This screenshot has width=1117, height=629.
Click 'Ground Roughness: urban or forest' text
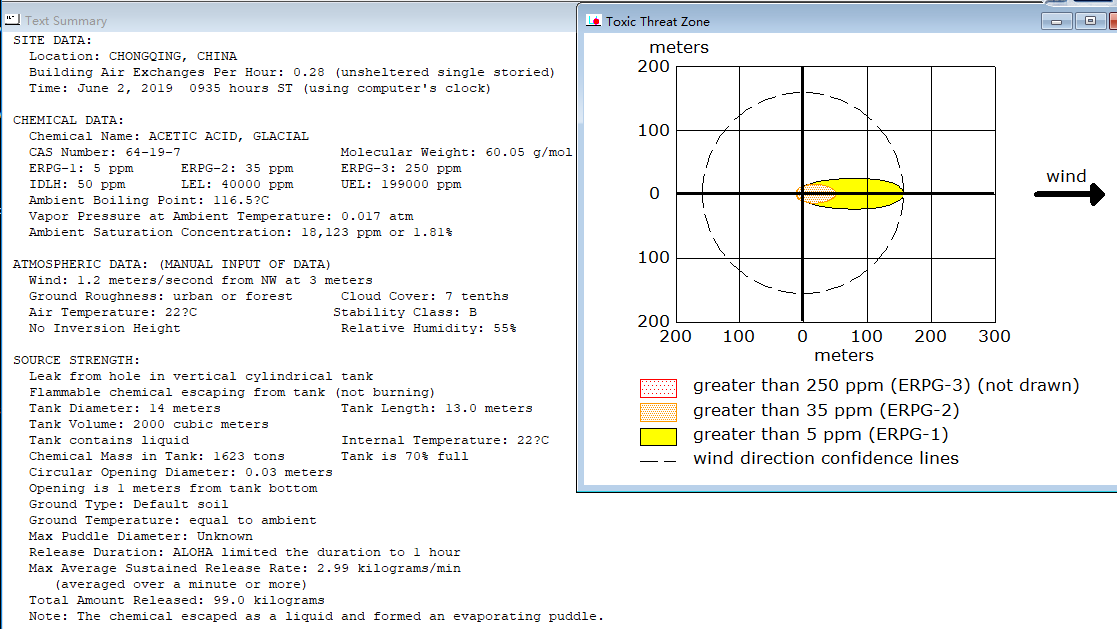(160, 296)
